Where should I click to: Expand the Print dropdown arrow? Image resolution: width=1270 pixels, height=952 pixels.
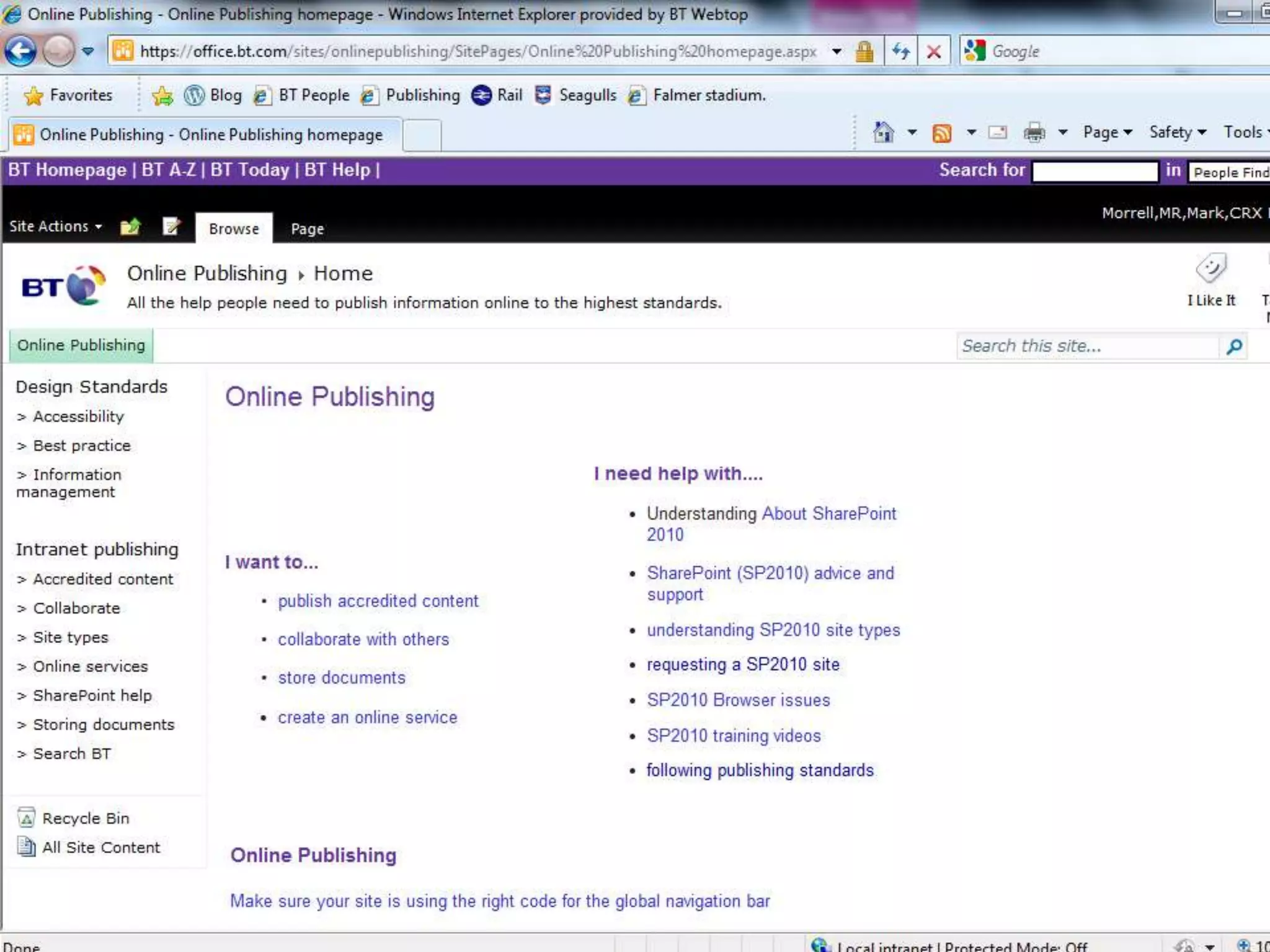click(1062, 132)
